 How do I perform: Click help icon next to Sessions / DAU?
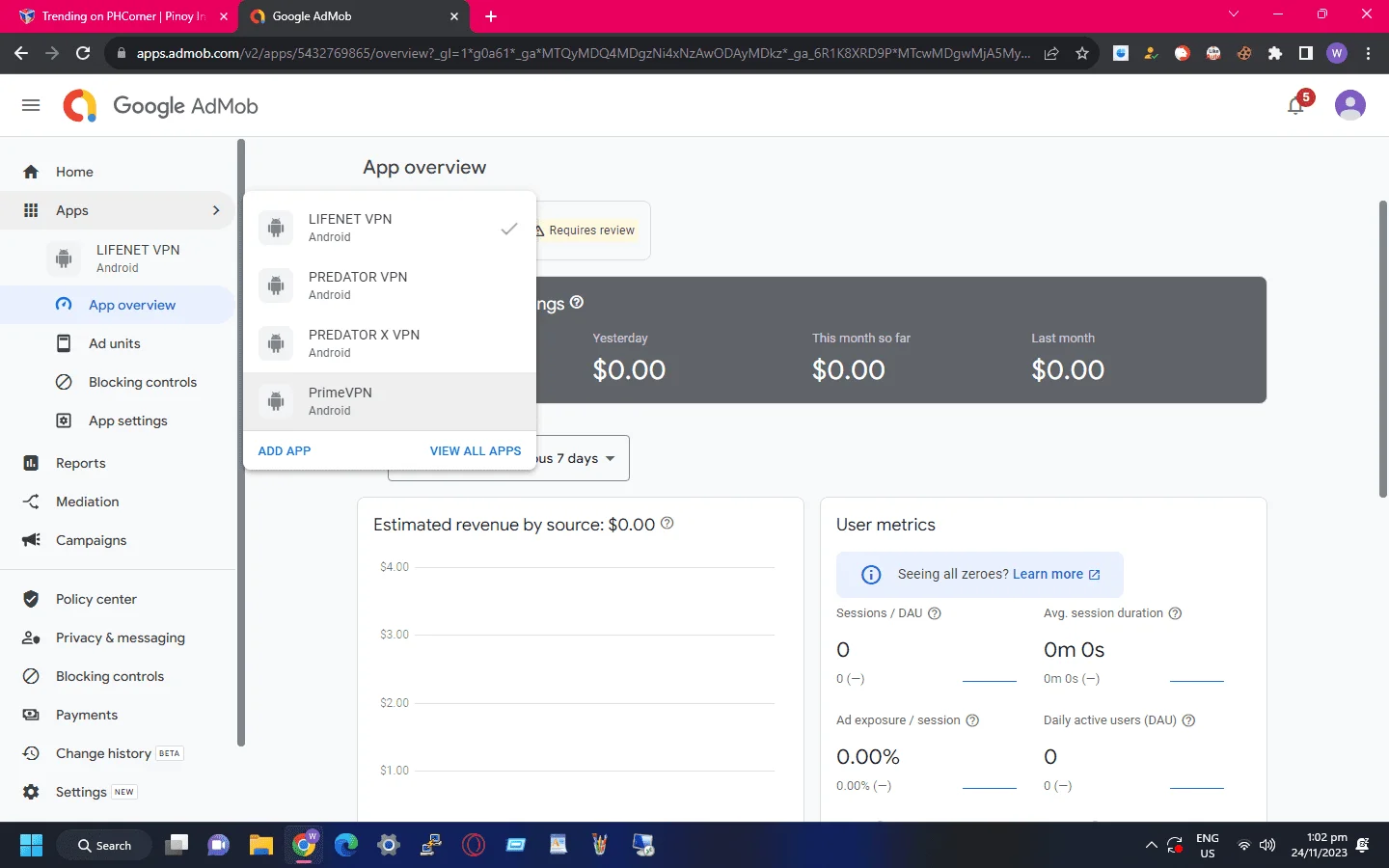[934, 613]
